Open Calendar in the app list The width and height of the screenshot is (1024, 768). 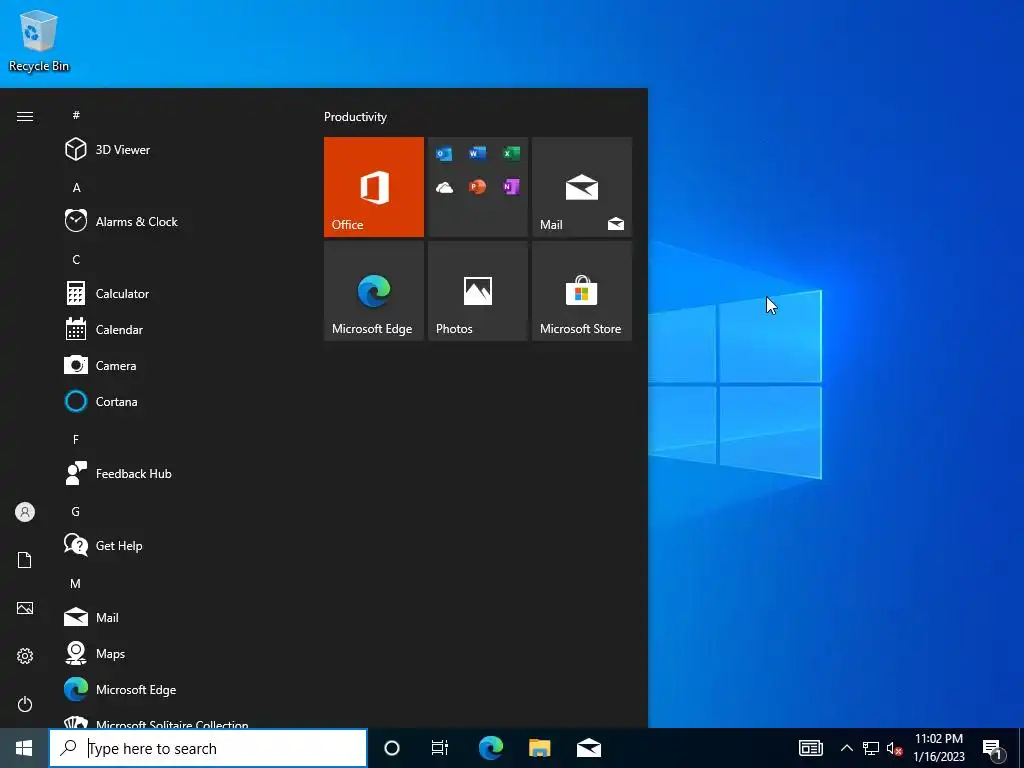(176, 329)
